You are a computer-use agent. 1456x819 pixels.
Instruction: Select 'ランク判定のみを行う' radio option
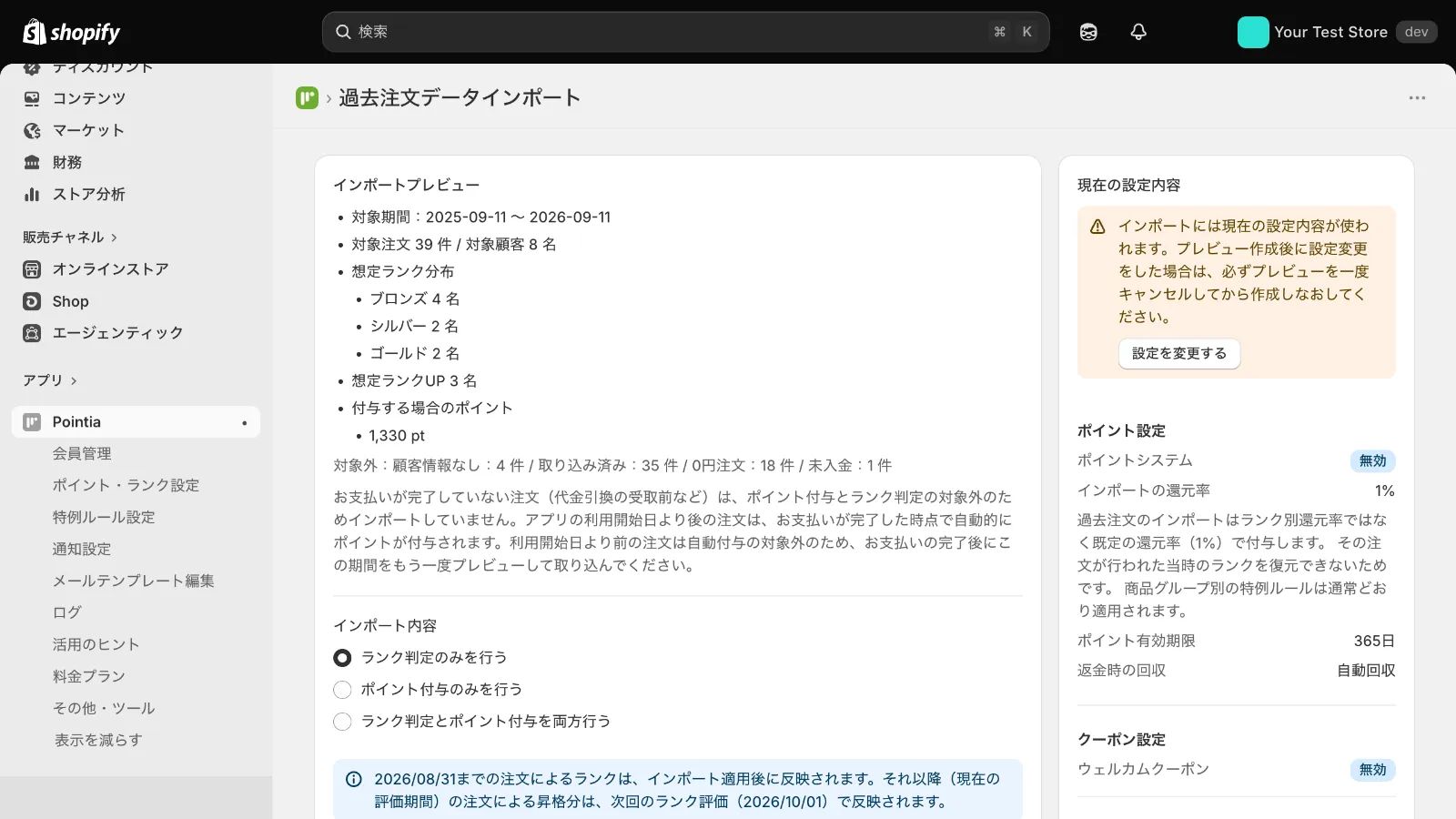tap(342, 658)
